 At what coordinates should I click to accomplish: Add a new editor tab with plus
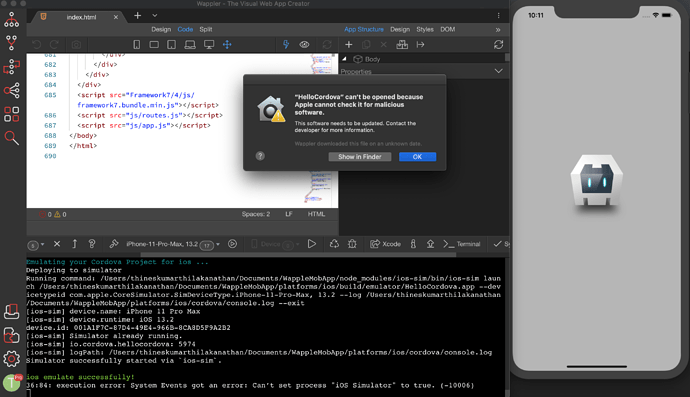(x=138, y=15)
